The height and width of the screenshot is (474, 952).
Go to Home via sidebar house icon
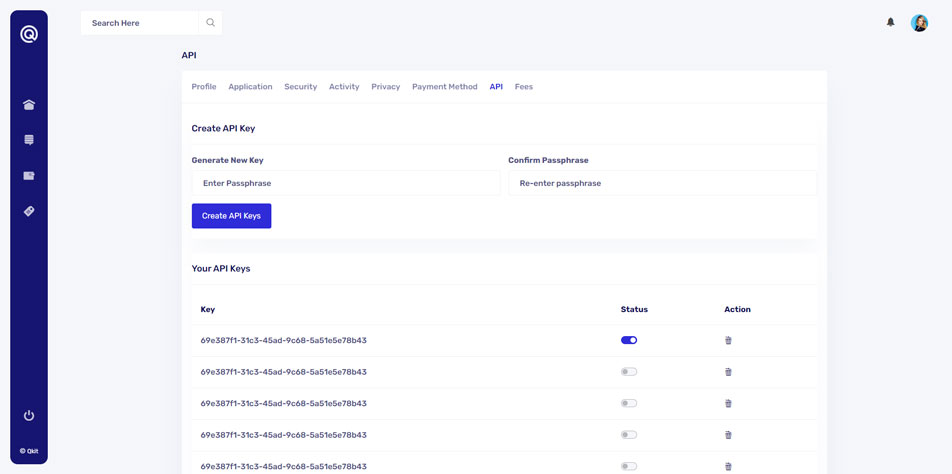[29, 105]
